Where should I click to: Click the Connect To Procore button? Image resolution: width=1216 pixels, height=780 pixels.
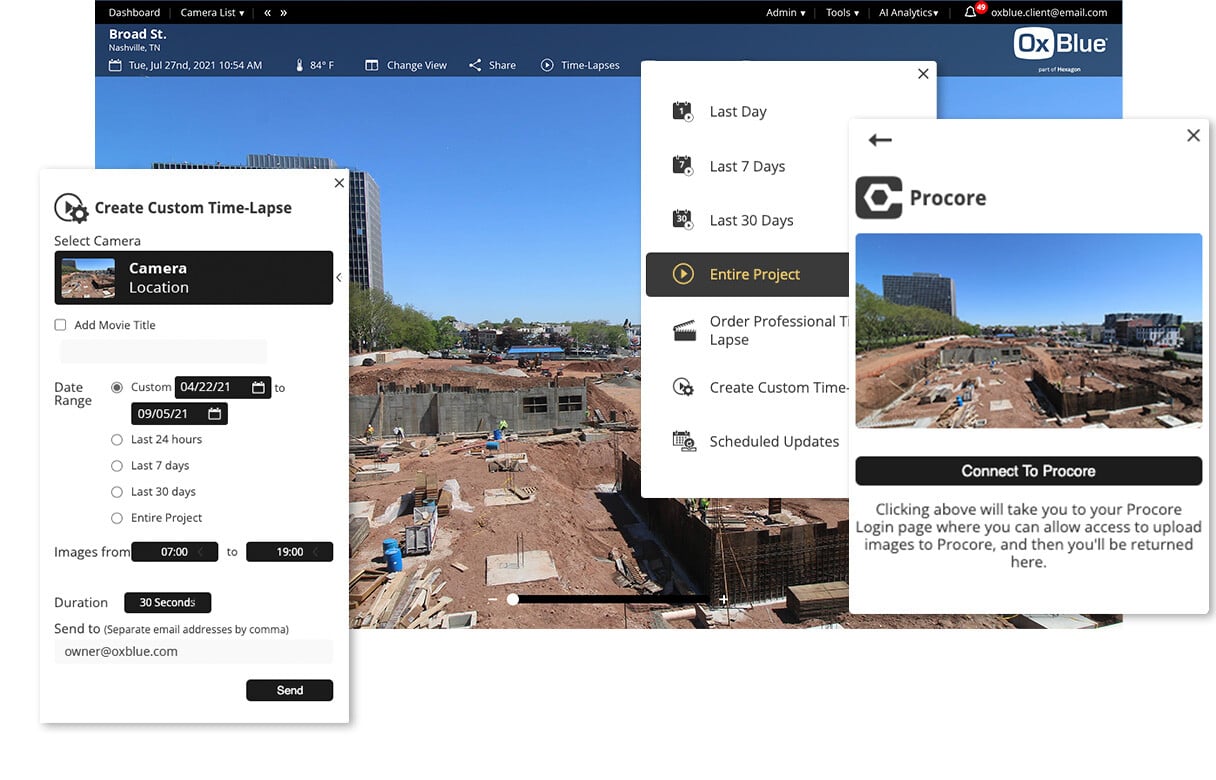1028,471
